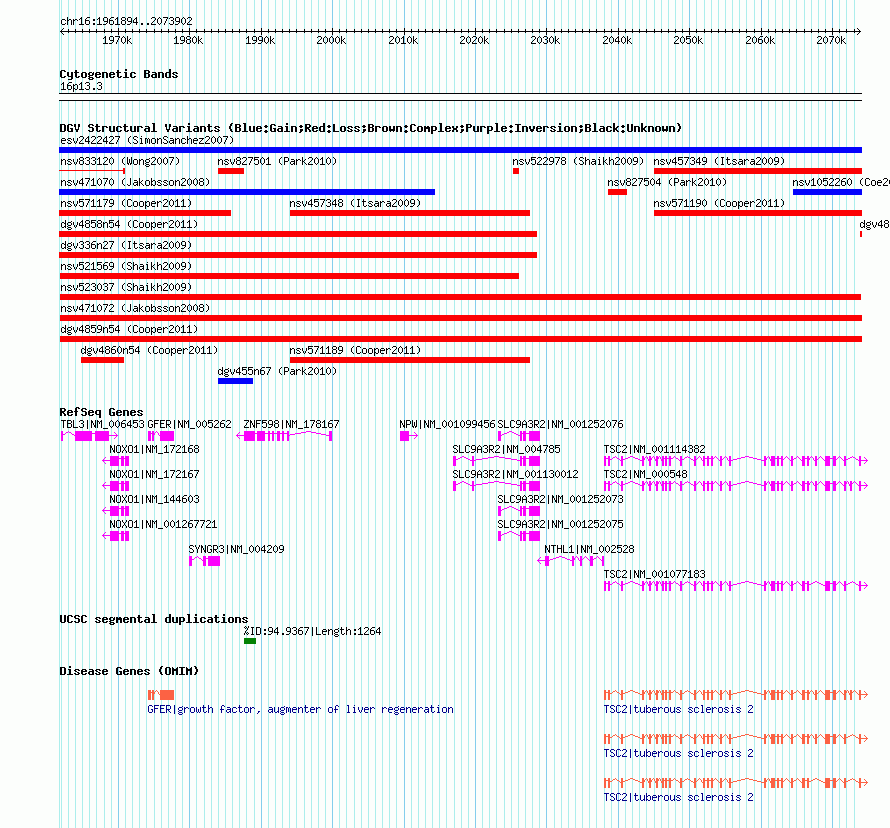The width and height of the screenshot is (890, 828).
Task: Click the NOXO1|NM_172167 gene glyph
Action: coord(116,486)
